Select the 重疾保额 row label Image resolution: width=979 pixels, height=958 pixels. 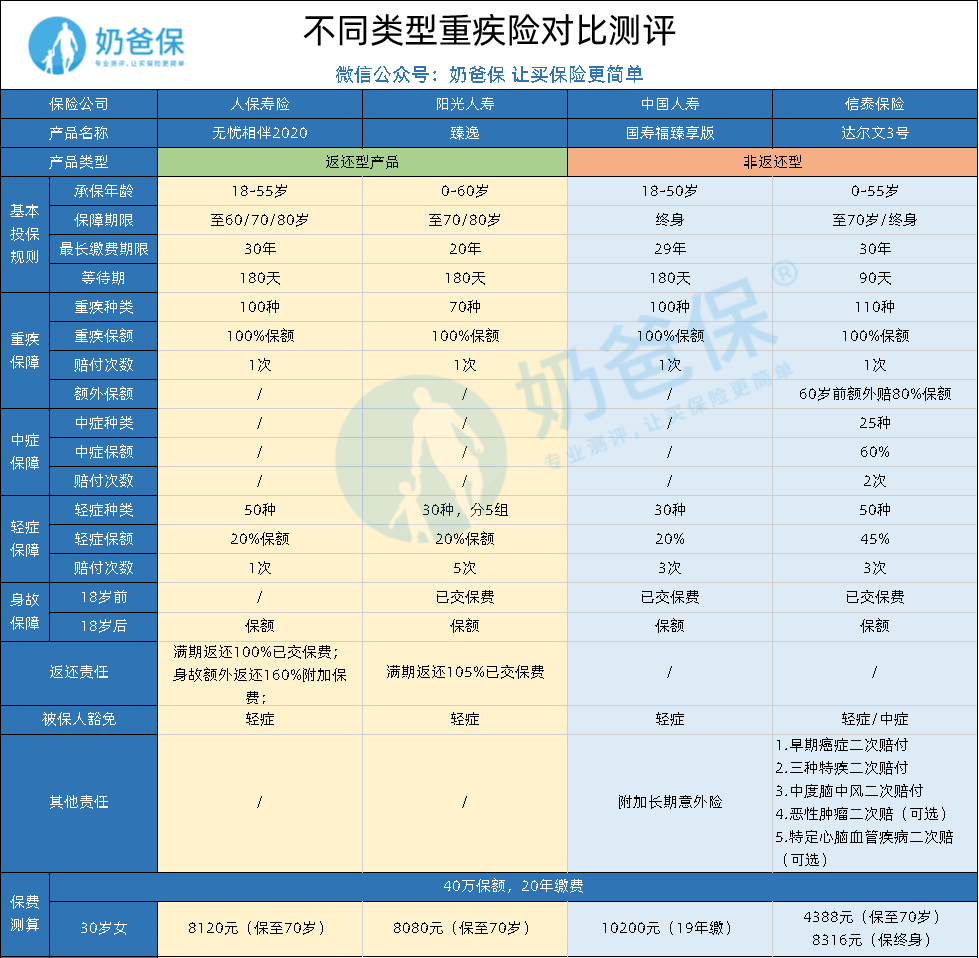[x=104, y=336]
